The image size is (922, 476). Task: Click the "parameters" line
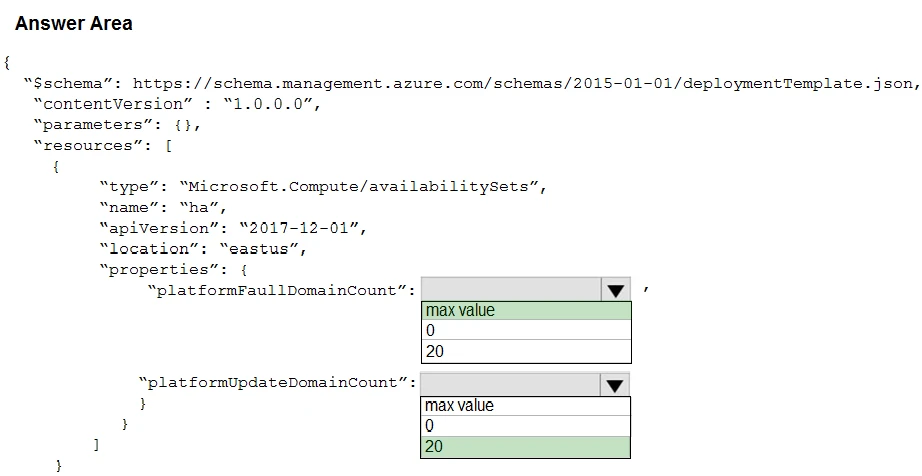pyautogui.click(x=118, y=125)
